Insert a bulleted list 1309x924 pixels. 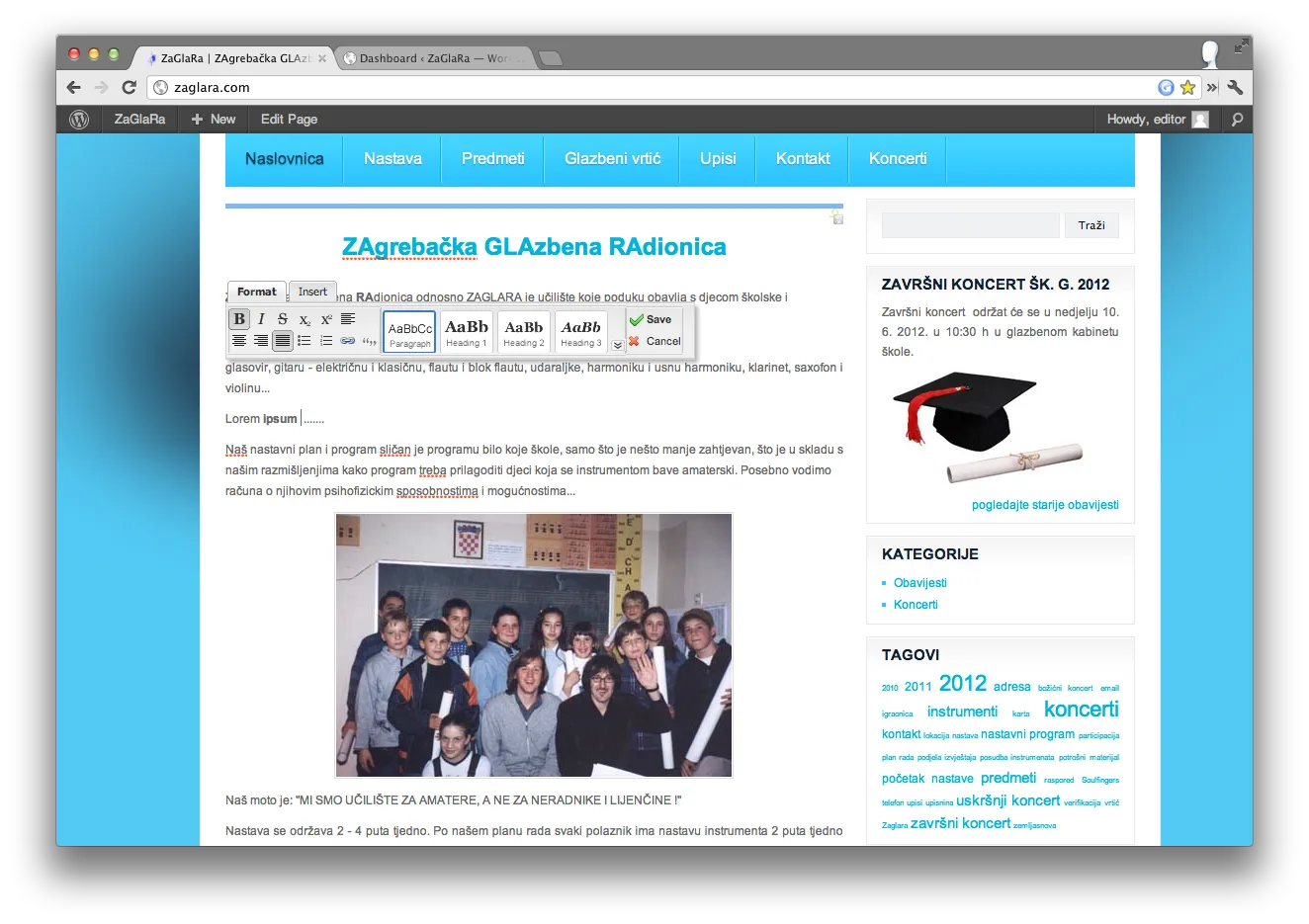(x=305, y=341)
